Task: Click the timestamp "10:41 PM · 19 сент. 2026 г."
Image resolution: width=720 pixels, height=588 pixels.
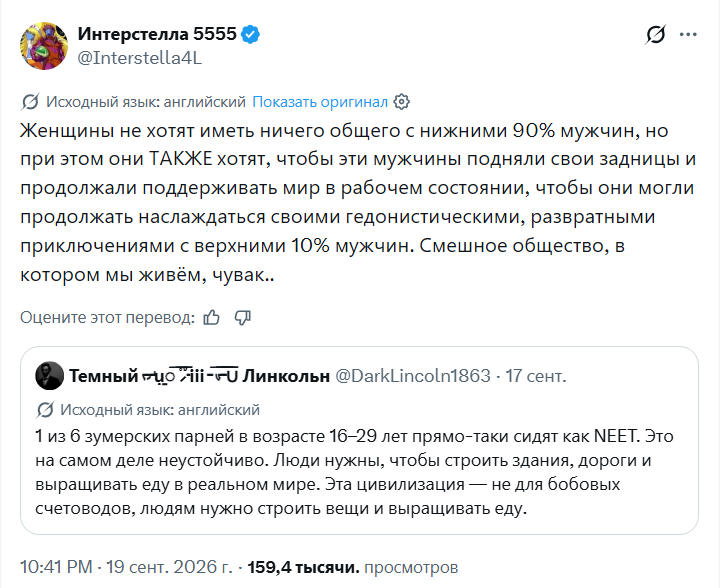Action: [x=126, y=567]
